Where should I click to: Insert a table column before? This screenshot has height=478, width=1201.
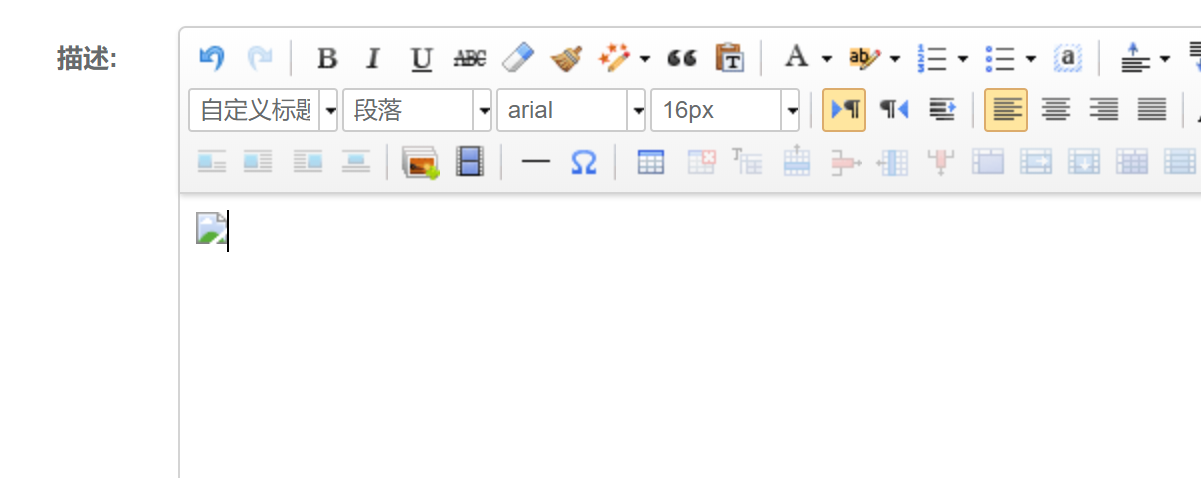tap(892, 161)
